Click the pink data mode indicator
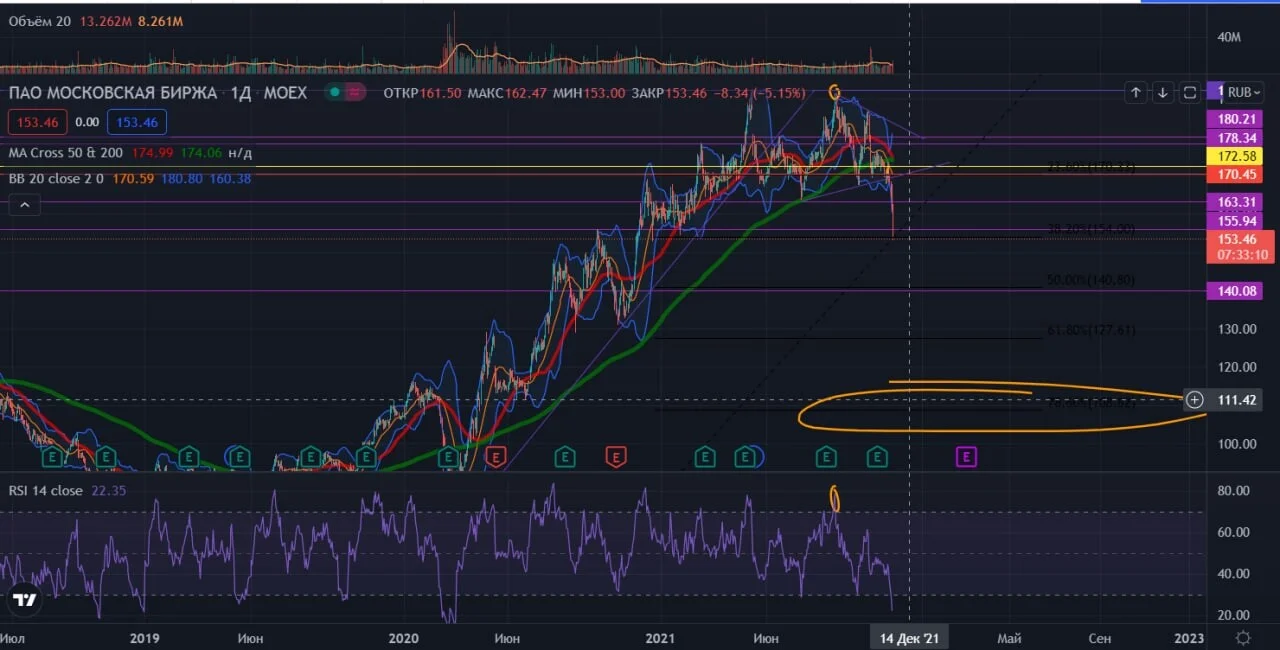Viewport: 1280px width, 650px height. (355, 92)
